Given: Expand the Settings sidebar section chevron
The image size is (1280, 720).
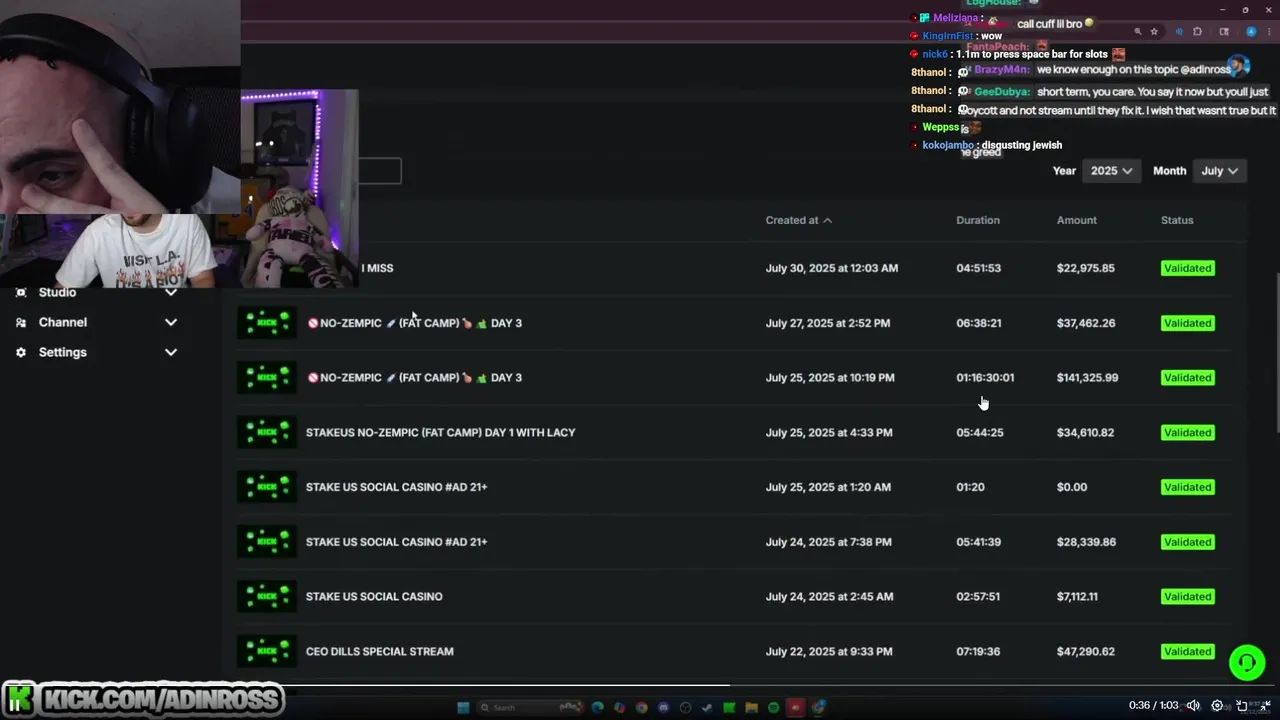Looking at the screenshot, I should pyautogui.click(x=171, y=352).
